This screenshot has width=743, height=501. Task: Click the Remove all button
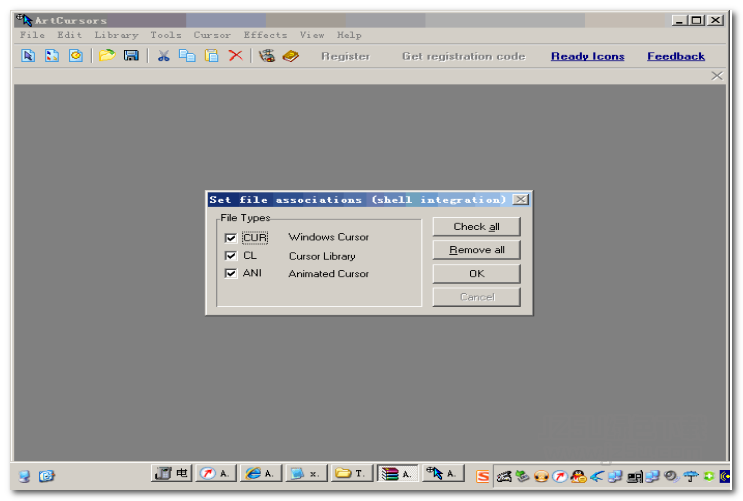pos(476,250)
